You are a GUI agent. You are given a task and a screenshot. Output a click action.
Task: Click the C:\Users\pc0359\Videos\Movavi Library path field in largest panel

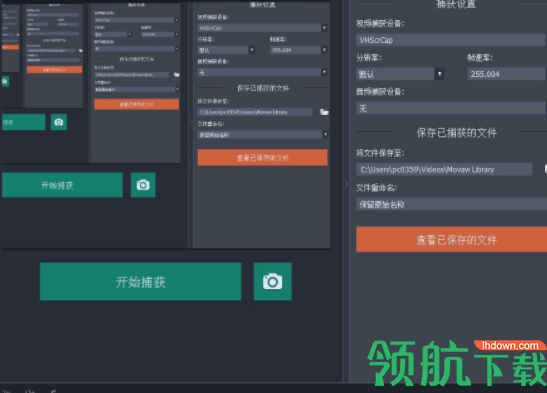pos(444,169)
